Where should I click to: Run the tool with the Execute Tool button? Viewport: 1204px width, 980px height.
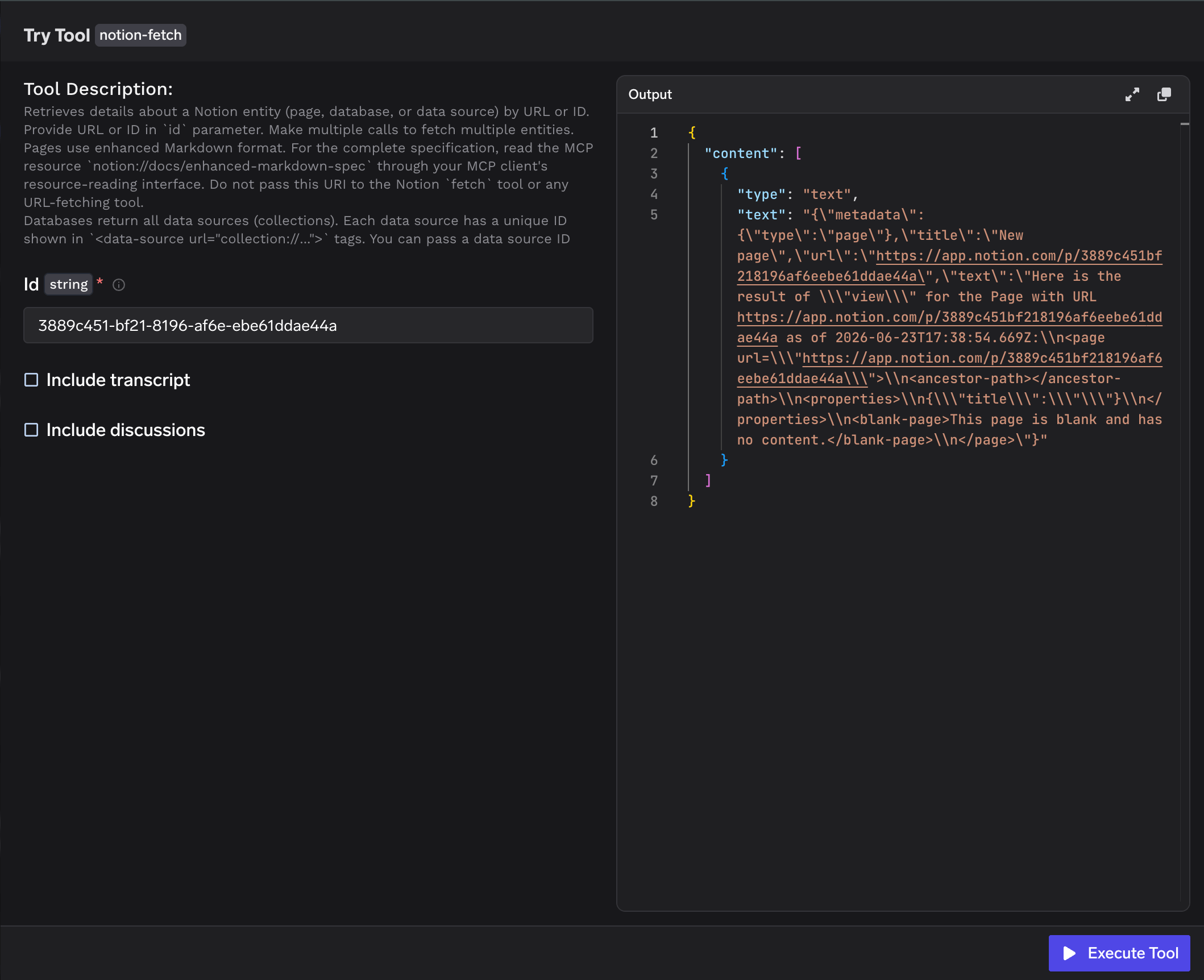[x=1119, y=953]
